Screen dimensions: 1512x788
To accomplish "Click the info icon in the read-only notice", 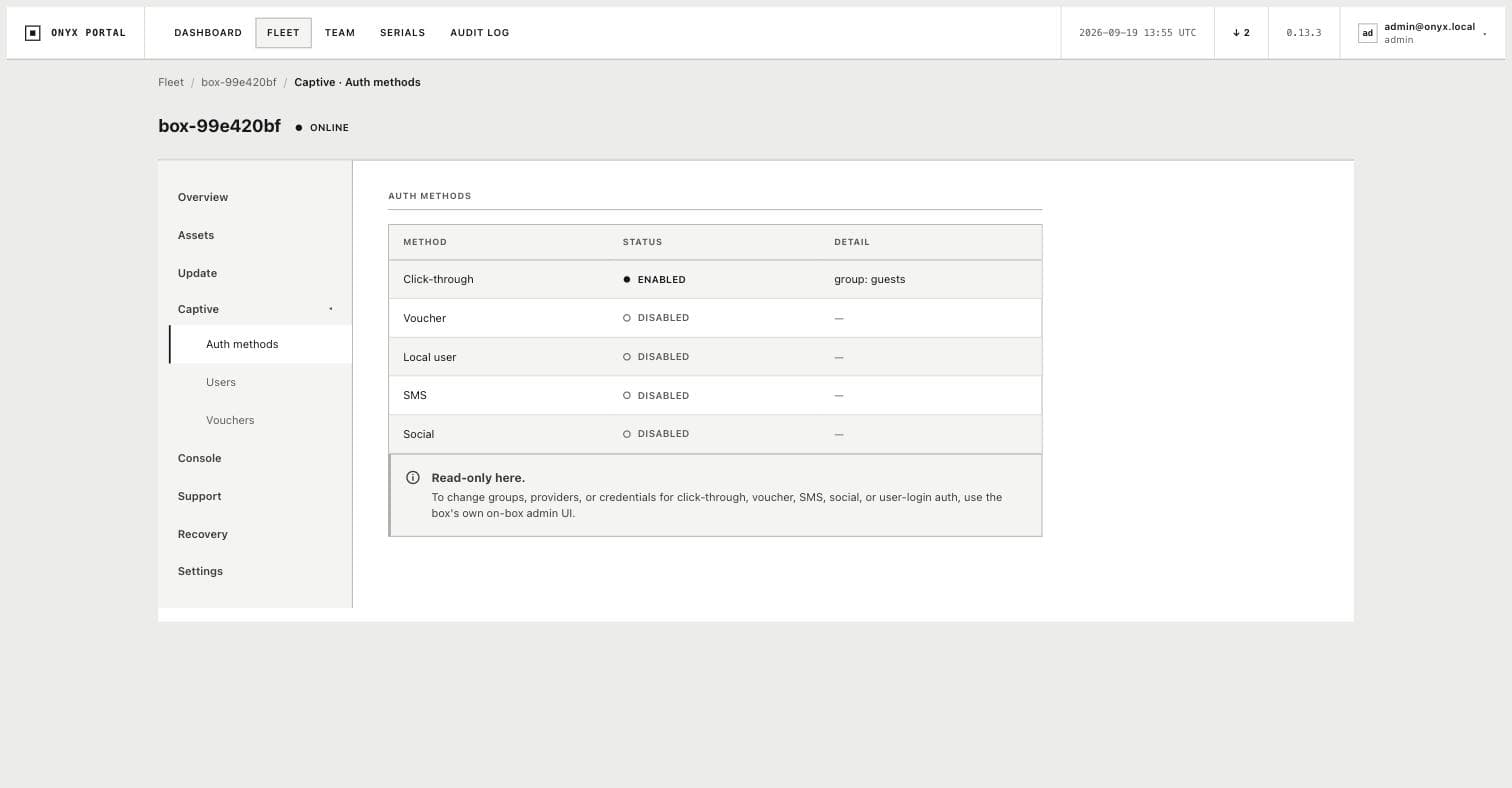I will (413, 478).
